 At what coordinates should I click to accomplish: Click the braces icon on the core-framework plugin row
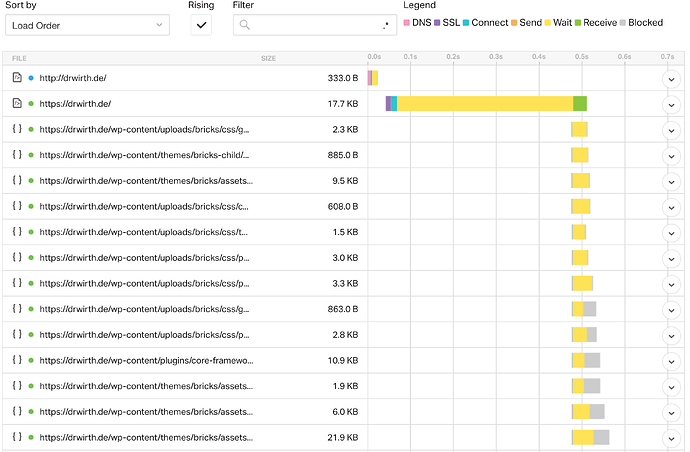pos(17,360)
